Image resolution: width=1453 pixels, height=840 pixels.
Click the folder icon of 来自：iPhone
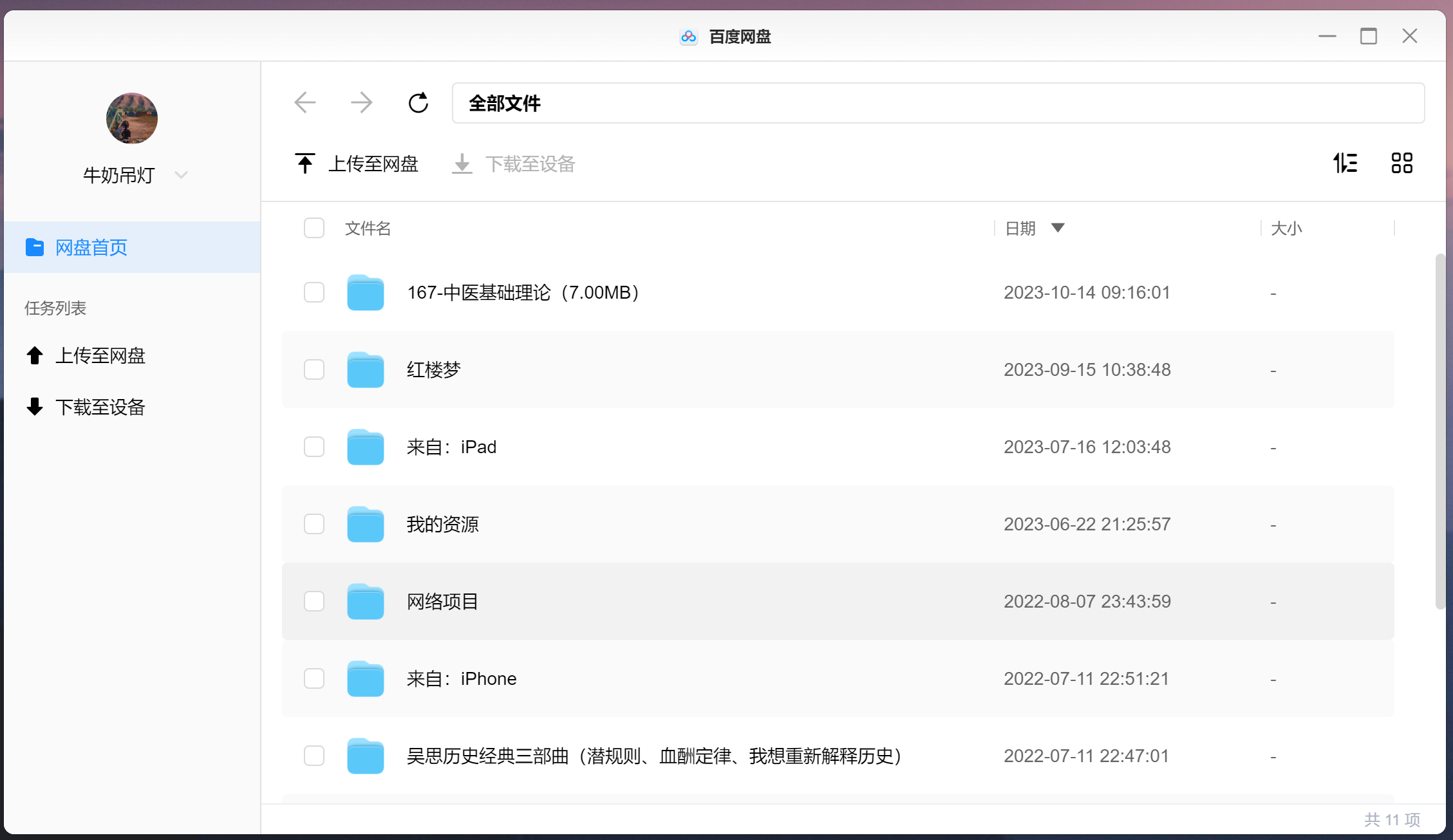click(x=366, y=678)
